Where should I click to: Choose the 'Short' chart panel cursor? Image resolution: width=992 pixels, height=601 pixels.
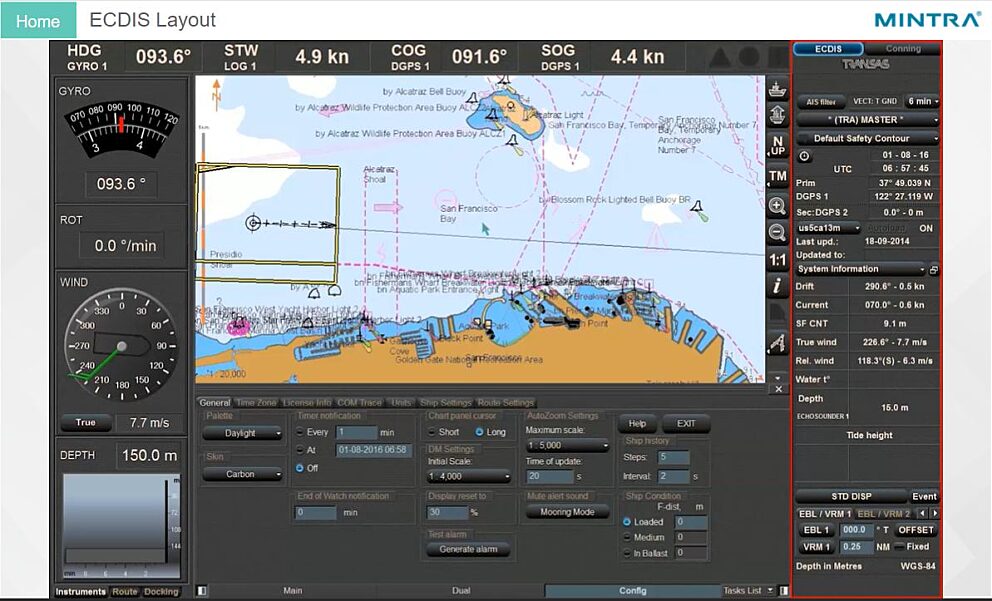431,432
